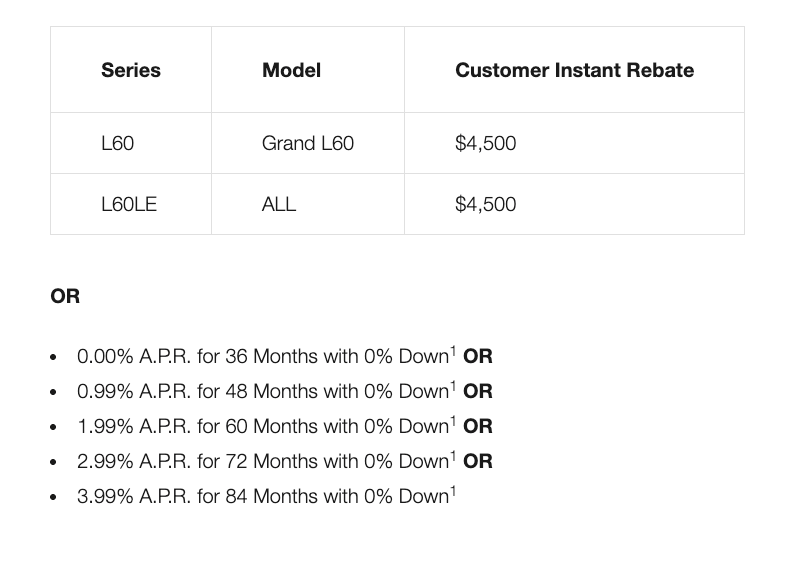This screenshot has width=796, height=564.
Task: Click the 0.99% A.P.R. for 48 Months text
Action: (262, 392)
